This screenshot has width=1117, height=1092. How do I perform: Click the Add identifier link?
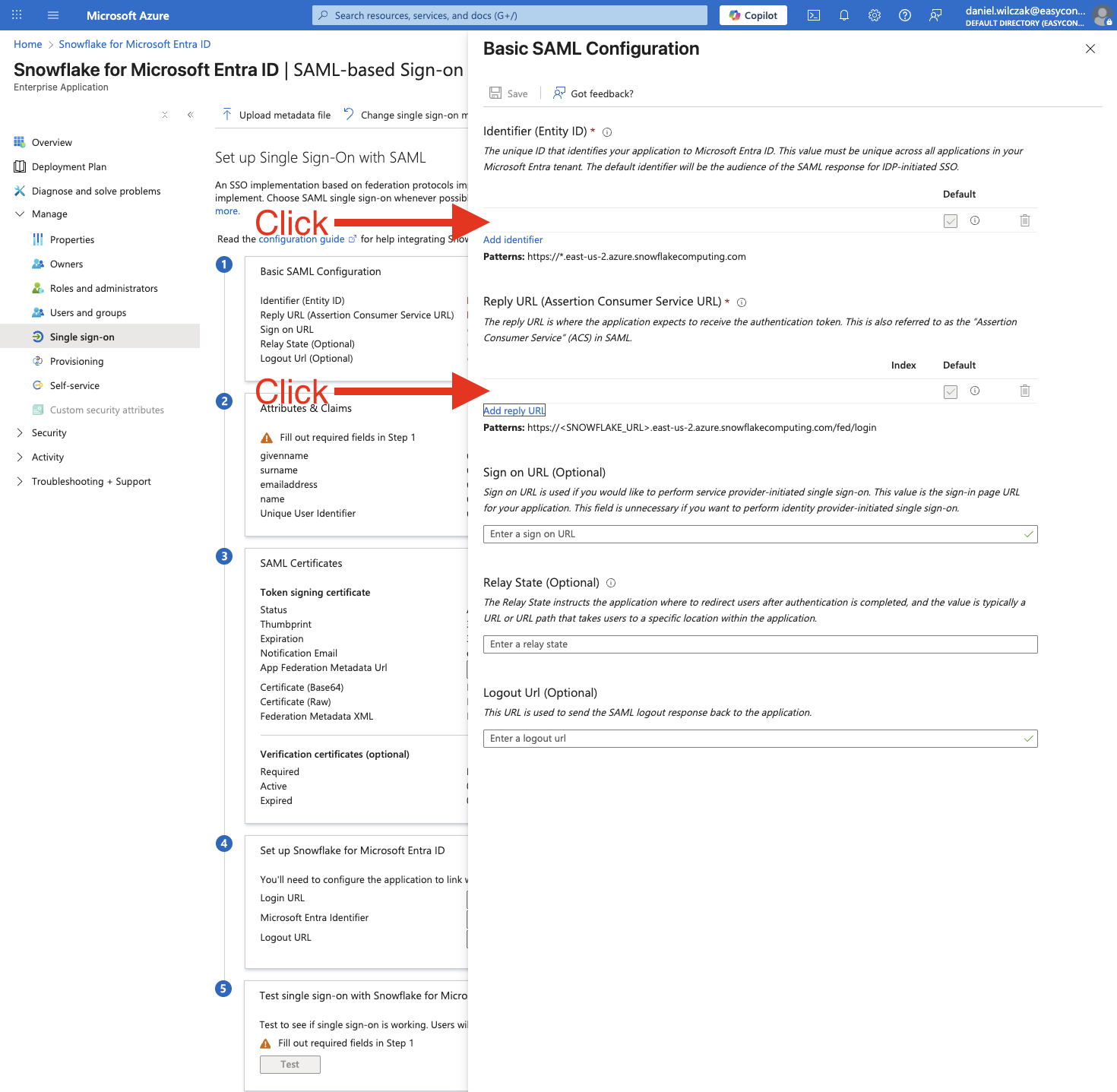(x=513, y=240)
